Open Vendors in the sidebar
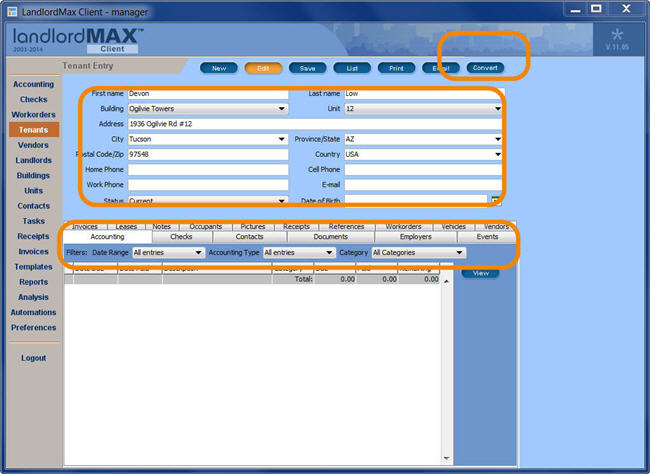This screenshot has width=650, height=474. 34,145
